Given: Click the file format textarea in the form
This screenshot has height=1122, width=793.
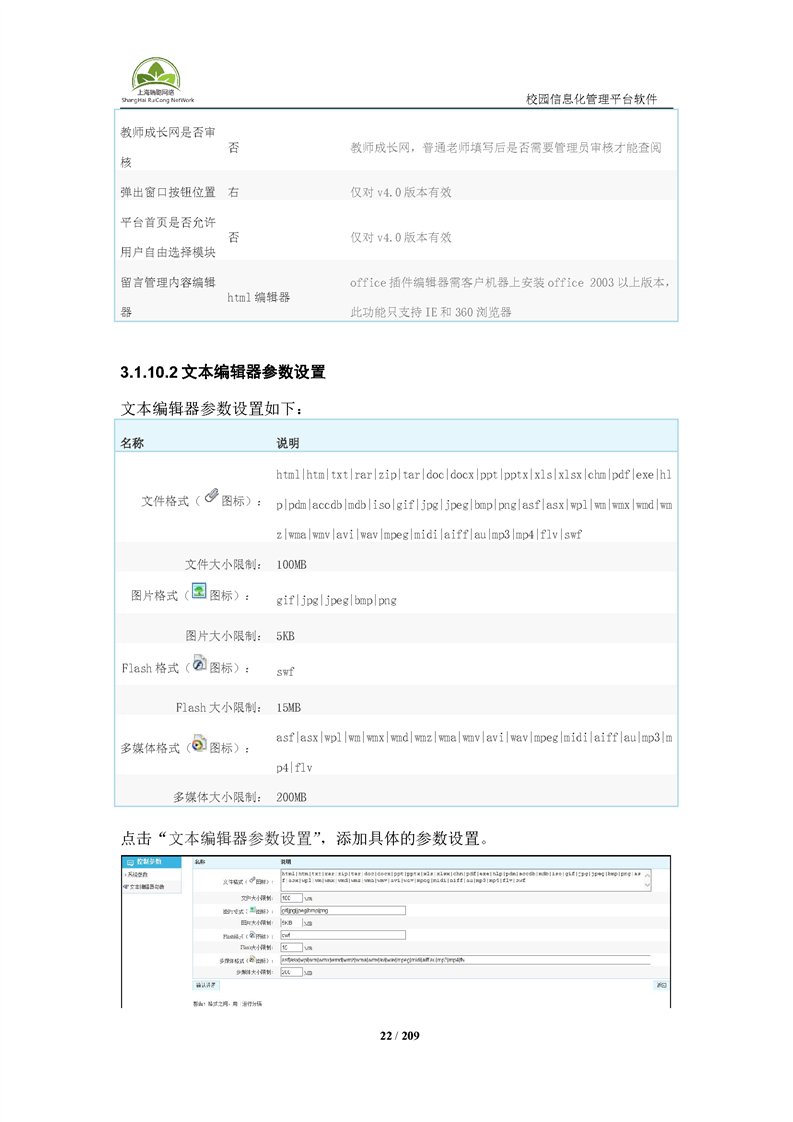Looking at the screenshot, I should click(x=466, y=879).
